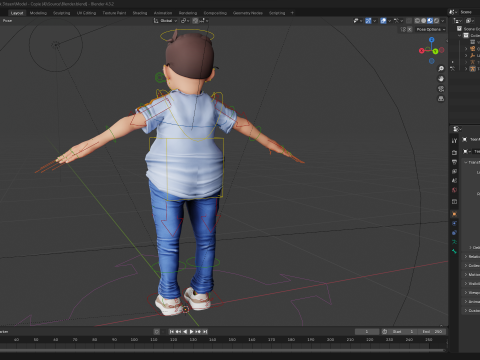This screenshot has width=480, height=360.
Task: Open the pivot point dropdown
Action: point(185,21)
